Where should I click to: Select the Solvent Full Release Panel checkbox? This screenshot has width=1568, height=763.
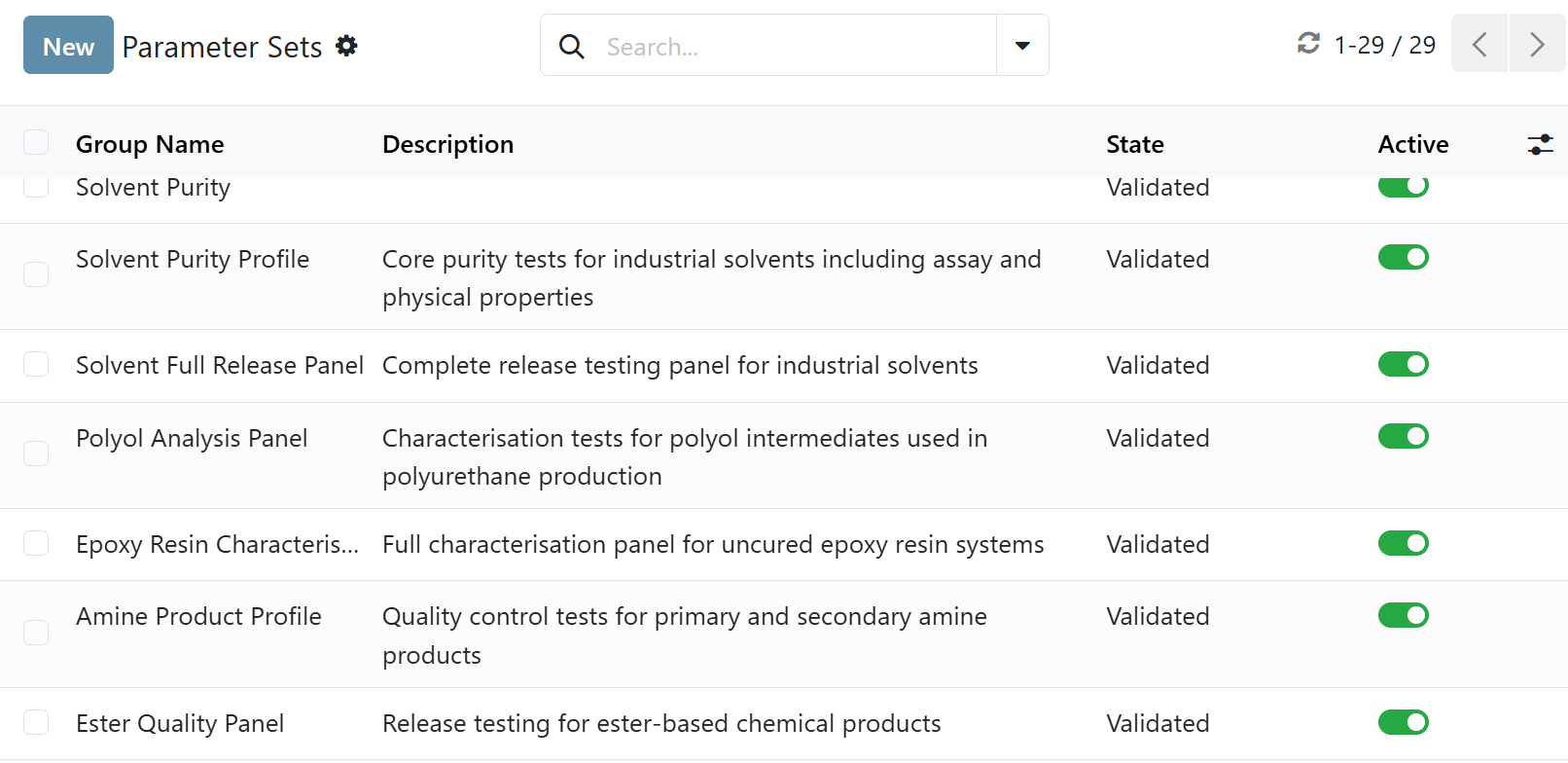pos(36,365)
